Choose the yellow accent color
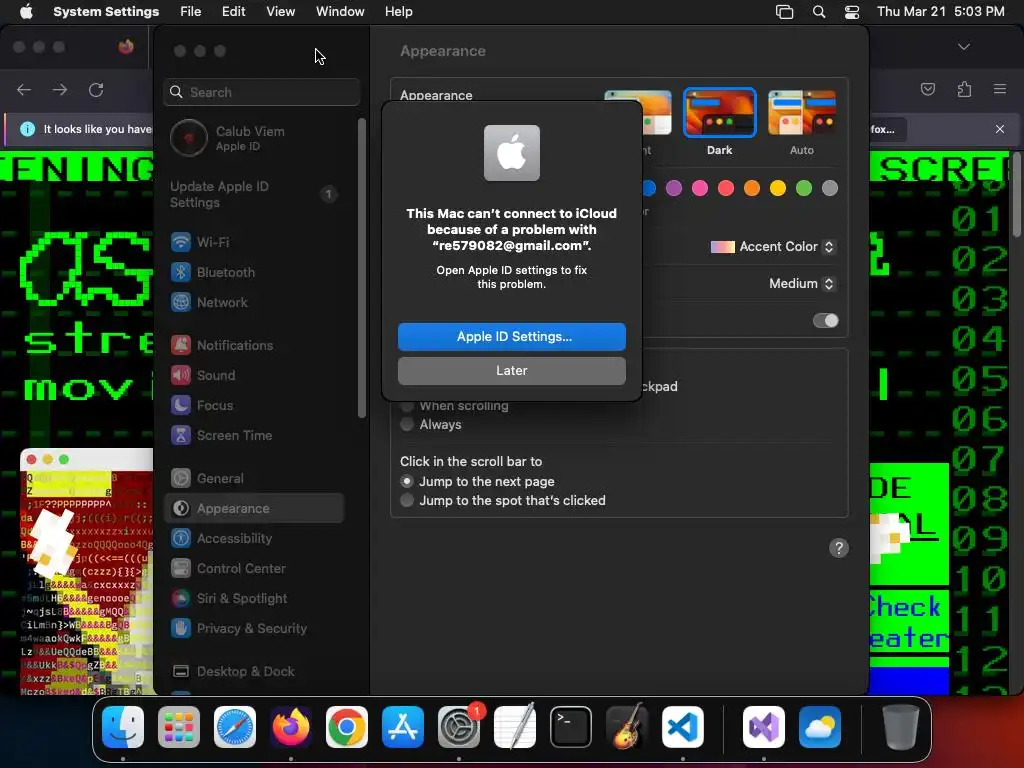 (x=778, y=189)
